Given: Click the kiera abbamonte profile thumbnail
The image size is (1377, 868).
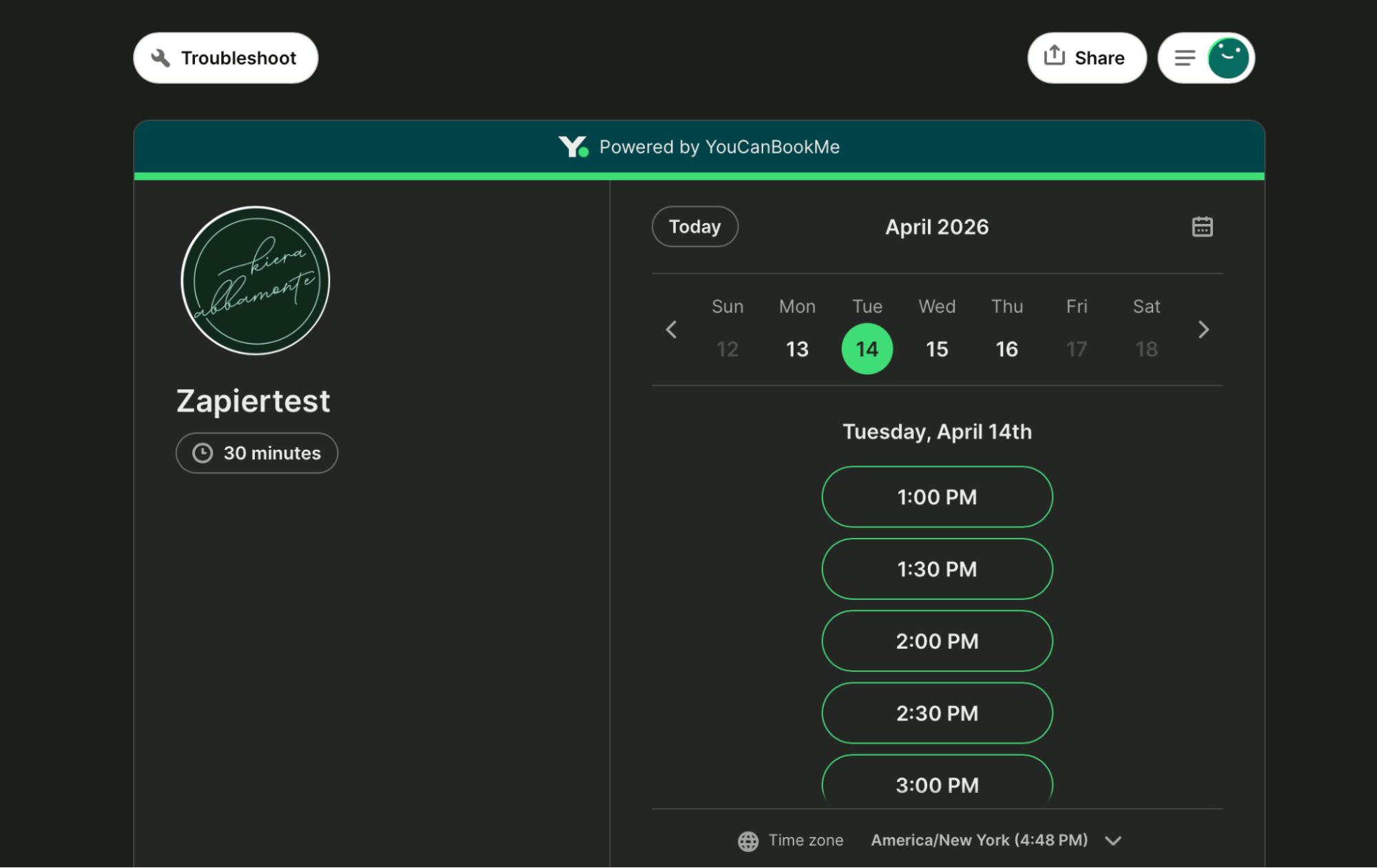Looking at the screenshot, I should (255, 280).
